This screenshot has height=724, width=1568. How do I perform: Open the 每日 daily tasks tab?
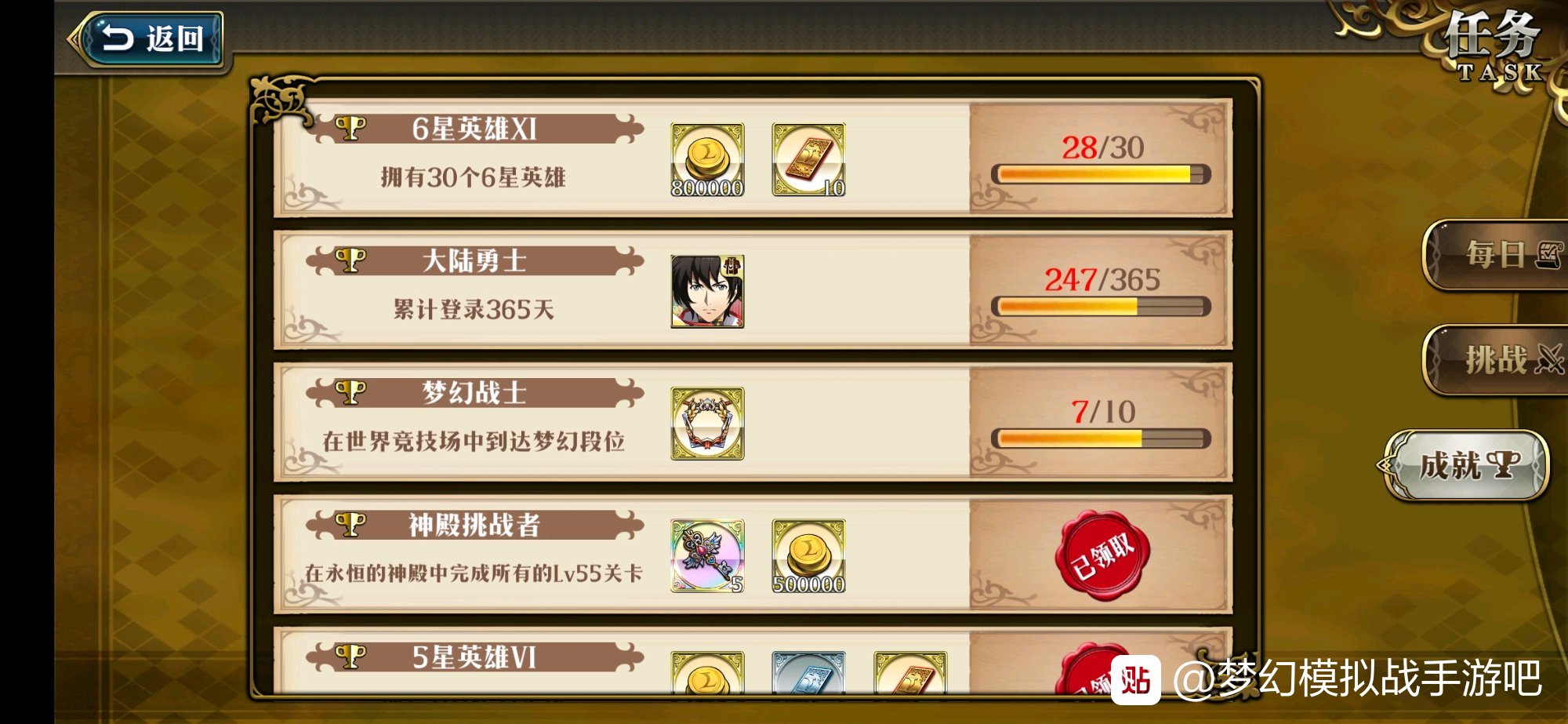click(x=1496, y=255)
